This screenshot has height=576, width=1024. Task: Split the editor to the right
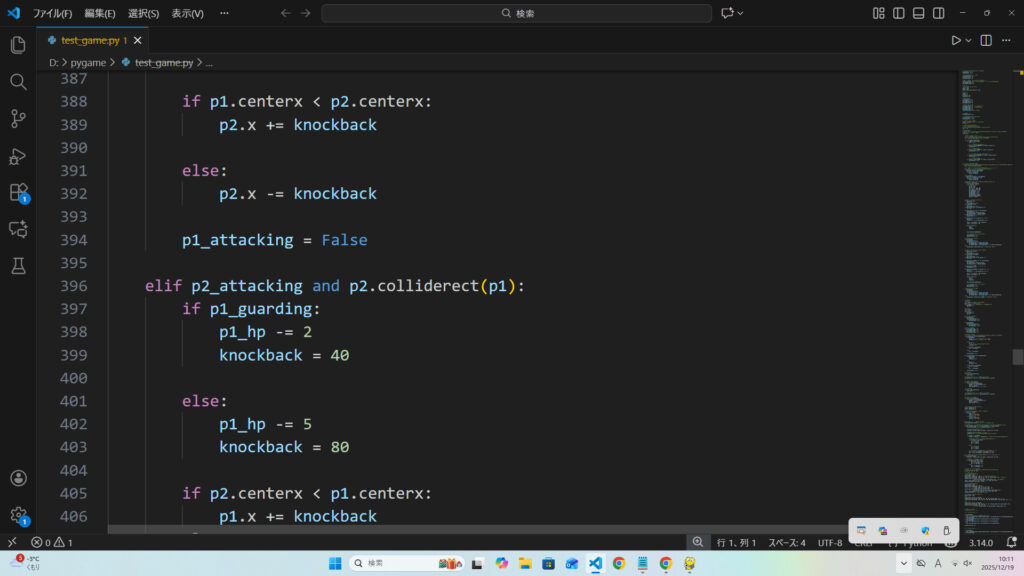(x=986, y=41)
